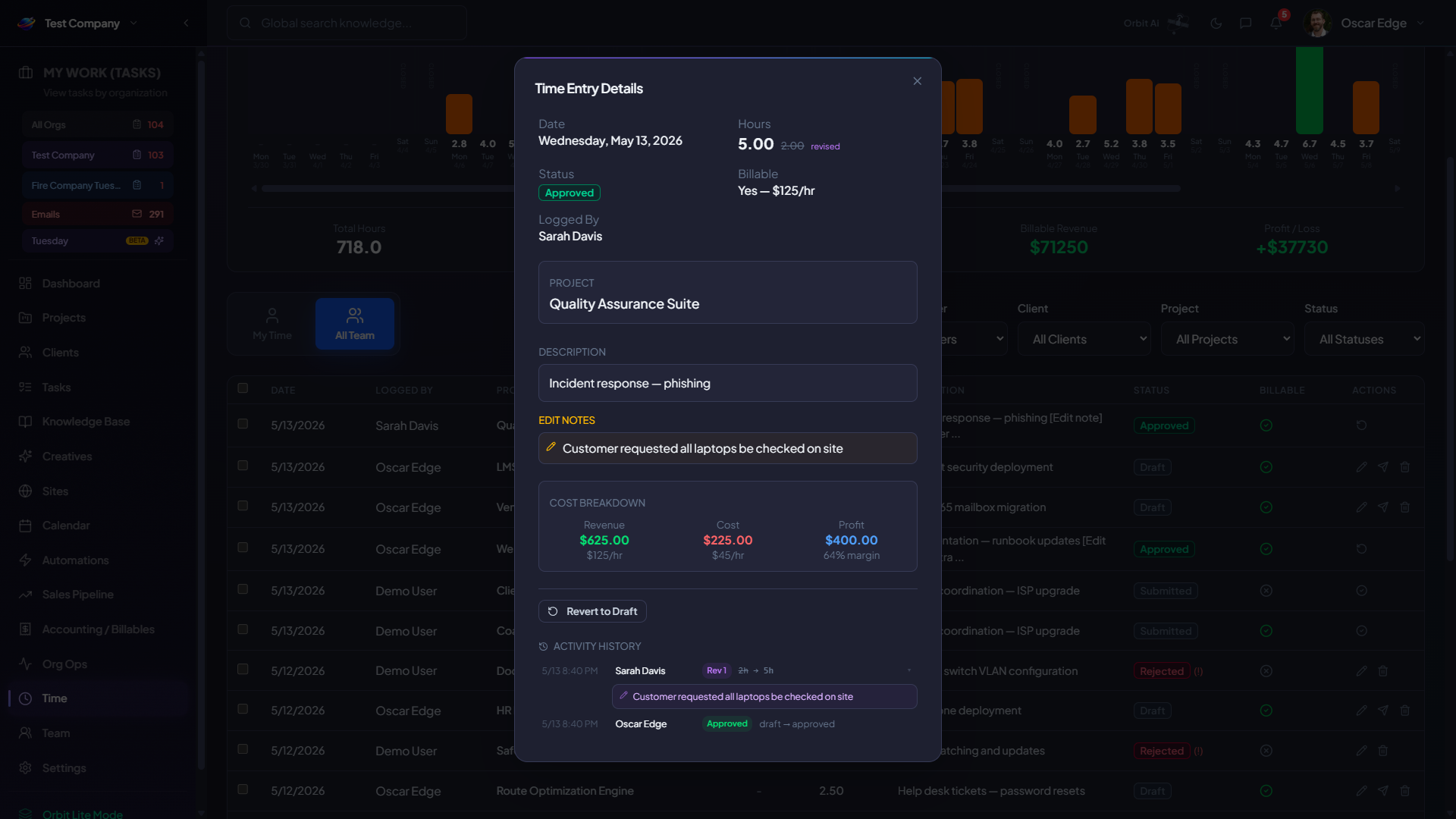The width and height of the screenshot is (1456, 819).
Task: Click the green 6.7 Wed chart bar
Action: (x=1310, y=89)
